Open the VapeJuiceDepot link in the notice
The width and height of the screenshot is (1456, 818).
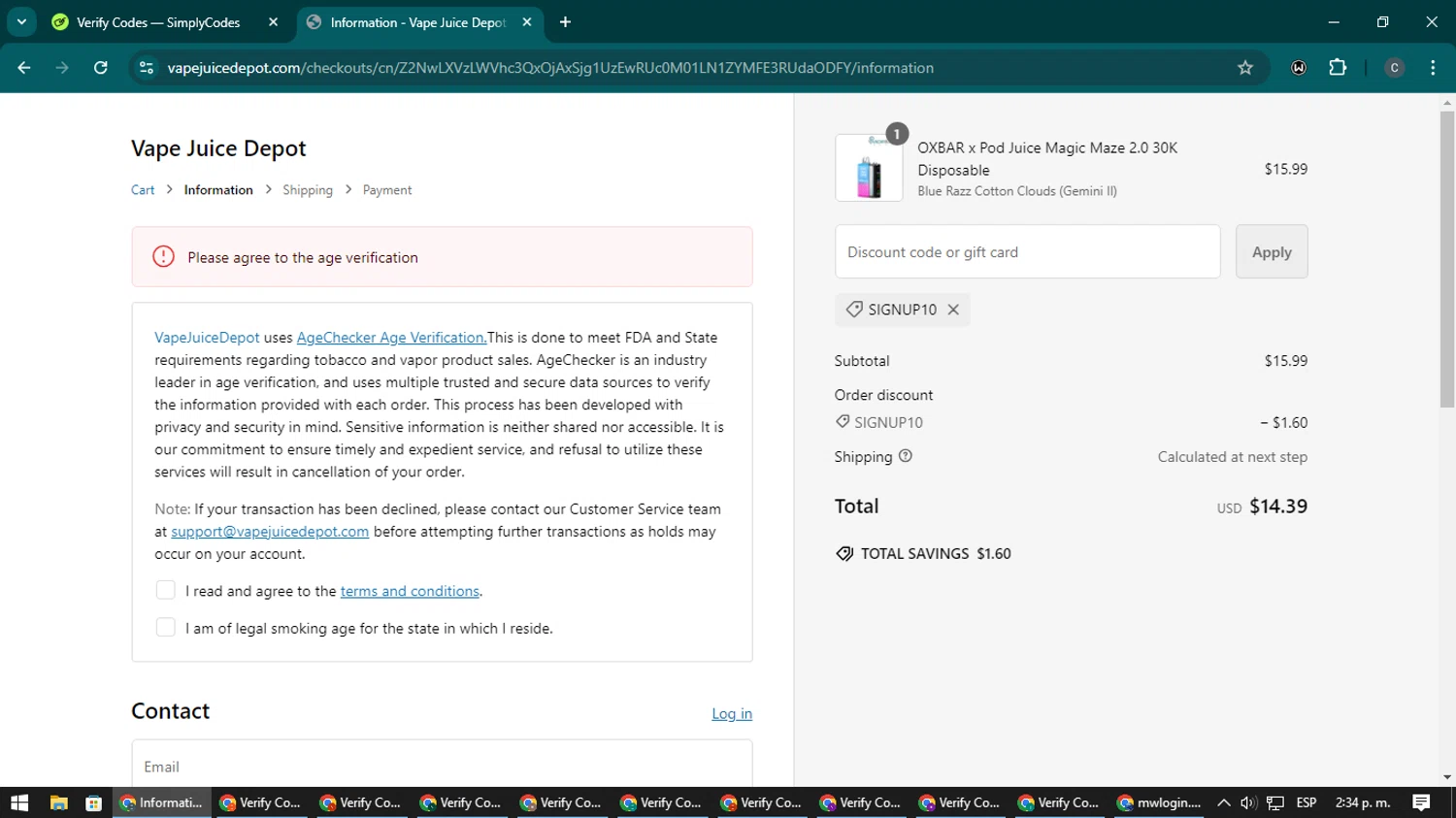click(x=207, y=338)
